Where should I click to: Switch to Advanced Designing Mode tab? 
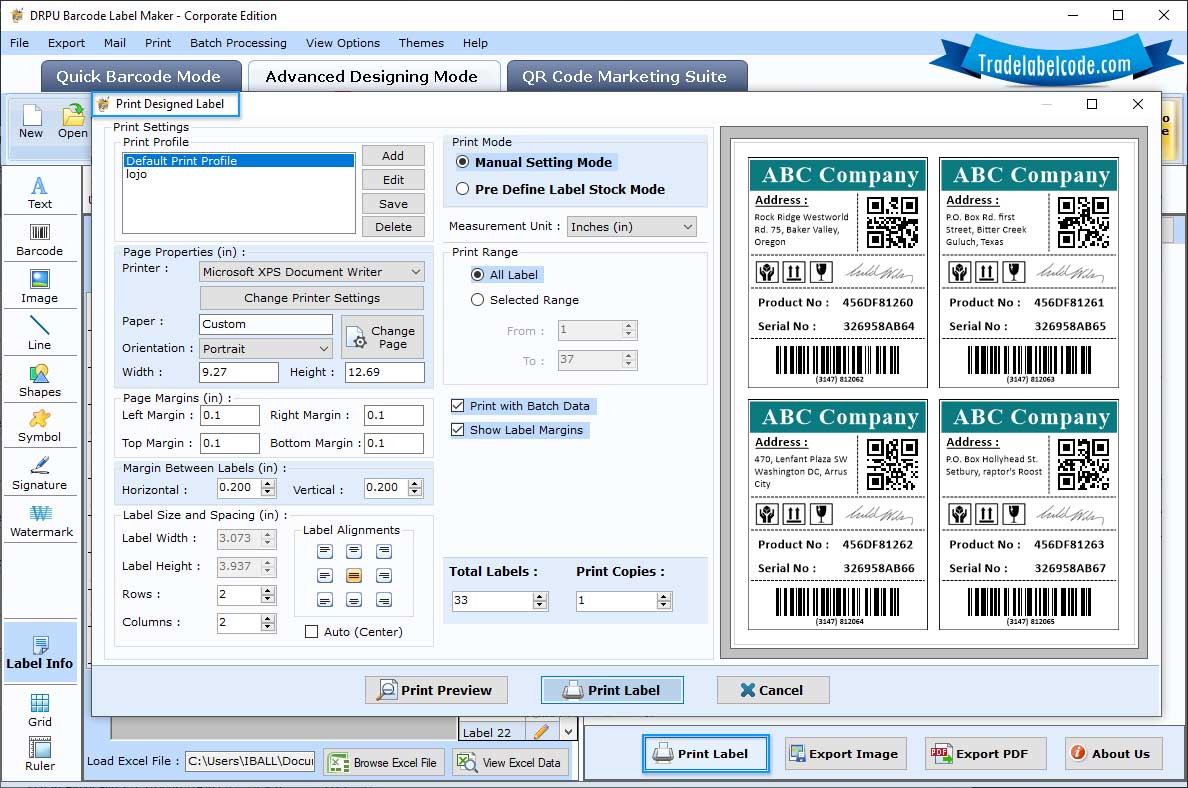[372, 77]
